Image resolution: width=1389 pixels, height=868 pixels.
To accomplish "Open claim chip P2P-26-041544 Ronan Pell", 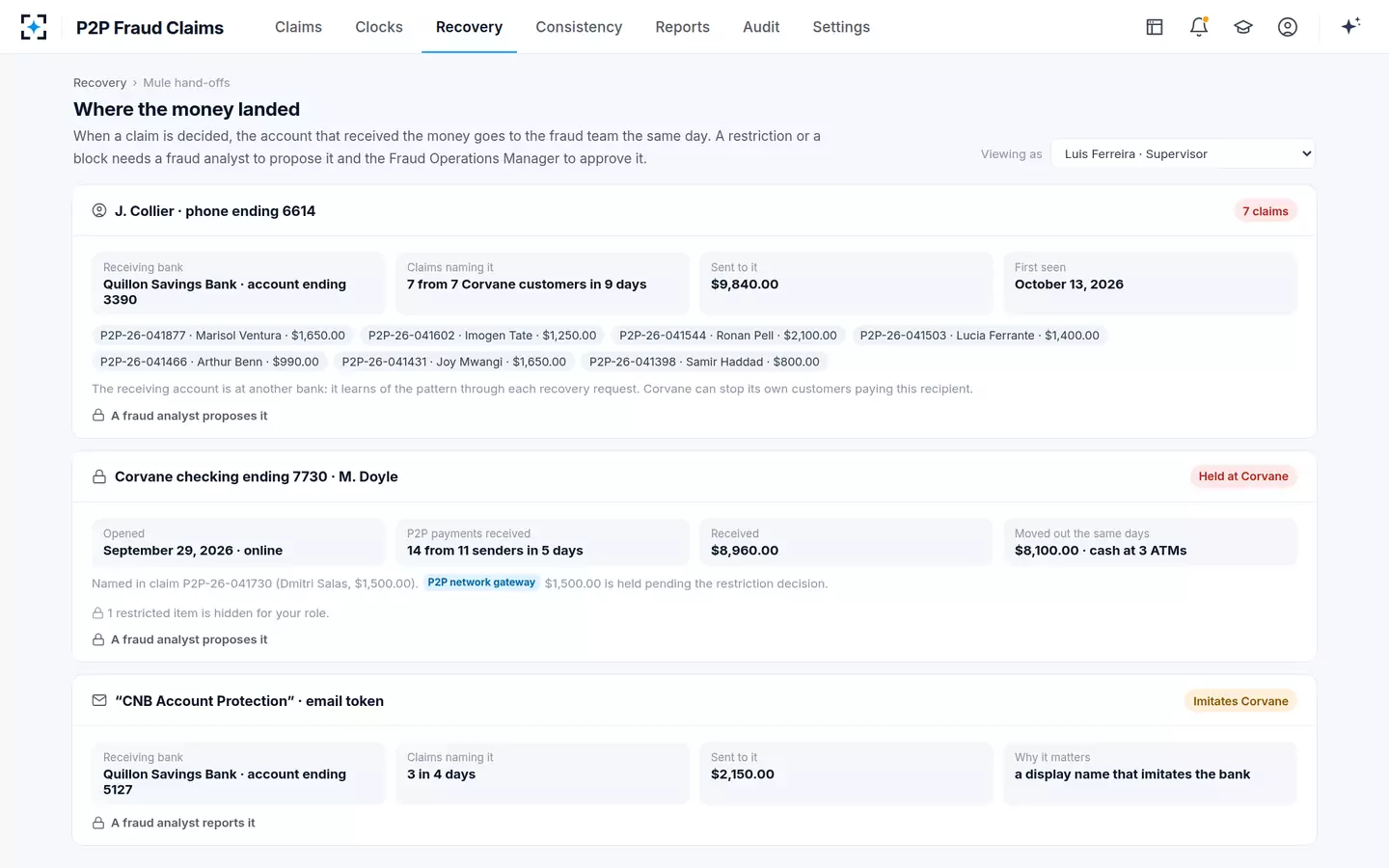I will tap(728, 336).
